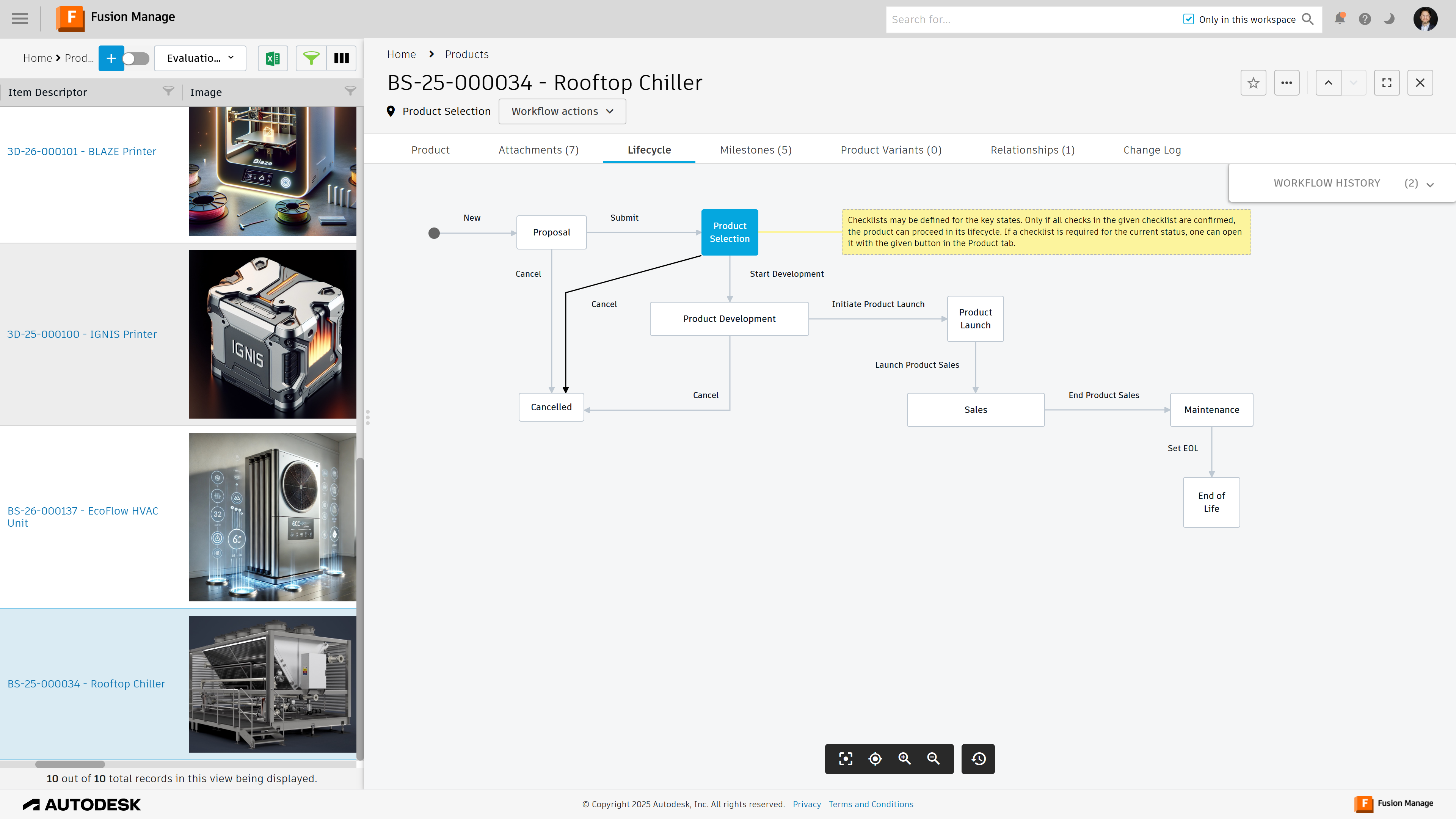Viewport: 1456px width, 819px height.
Task: Click the Excel export icon
Action: 273,58
